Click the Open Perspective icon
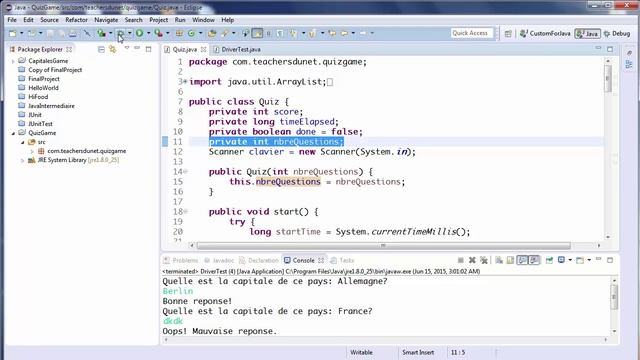This screenshot has width=640, height=360. point(508,33)
